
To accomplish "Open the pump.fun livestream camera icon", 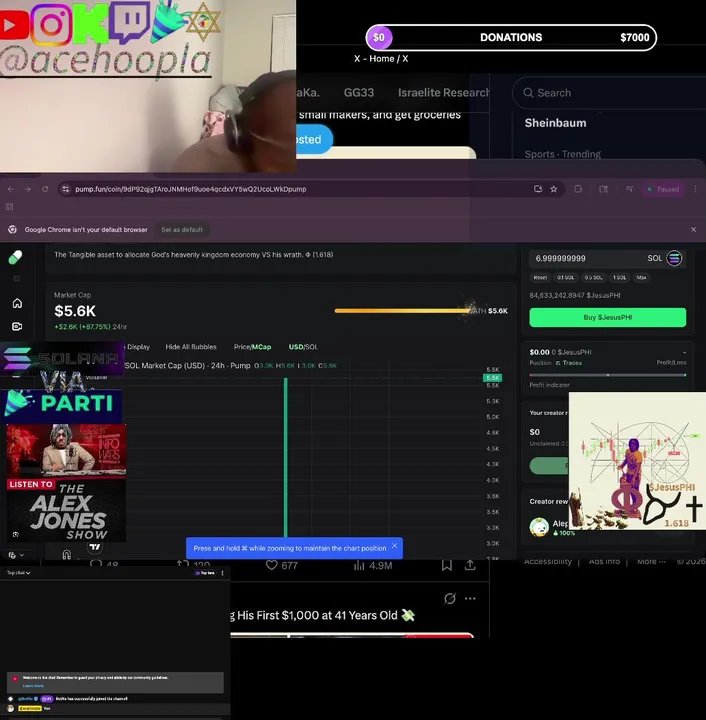I will 17,326.
